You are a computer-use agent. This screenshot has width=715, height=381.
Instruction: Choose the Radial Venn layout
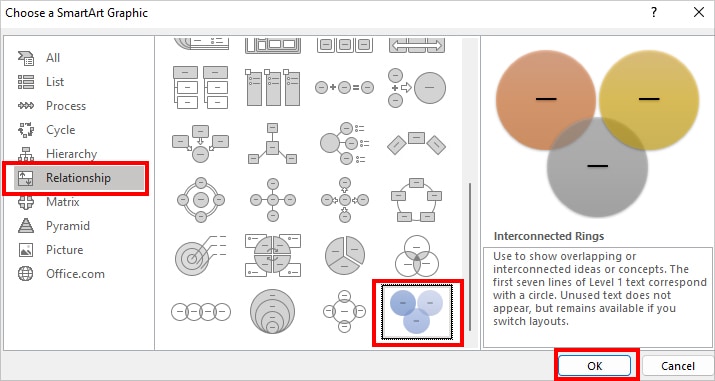(345, 312)
